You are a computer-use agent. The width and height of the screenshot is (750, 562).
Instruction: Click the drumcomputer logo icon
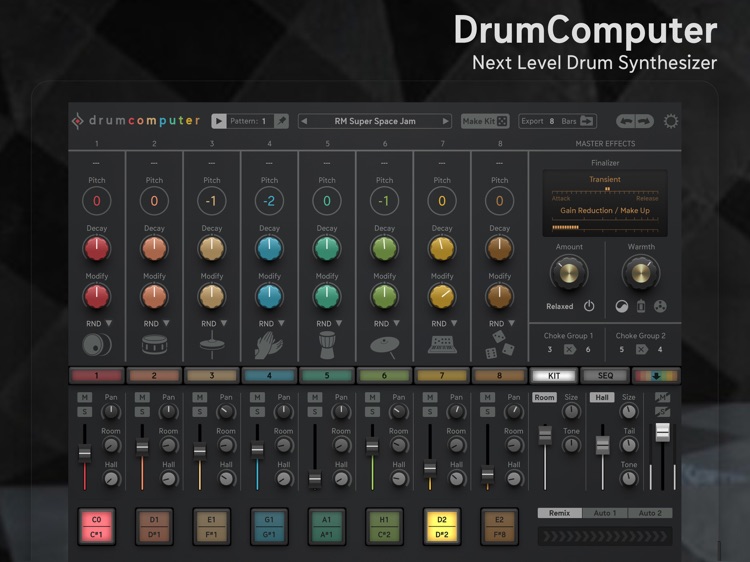pos(77,121)
